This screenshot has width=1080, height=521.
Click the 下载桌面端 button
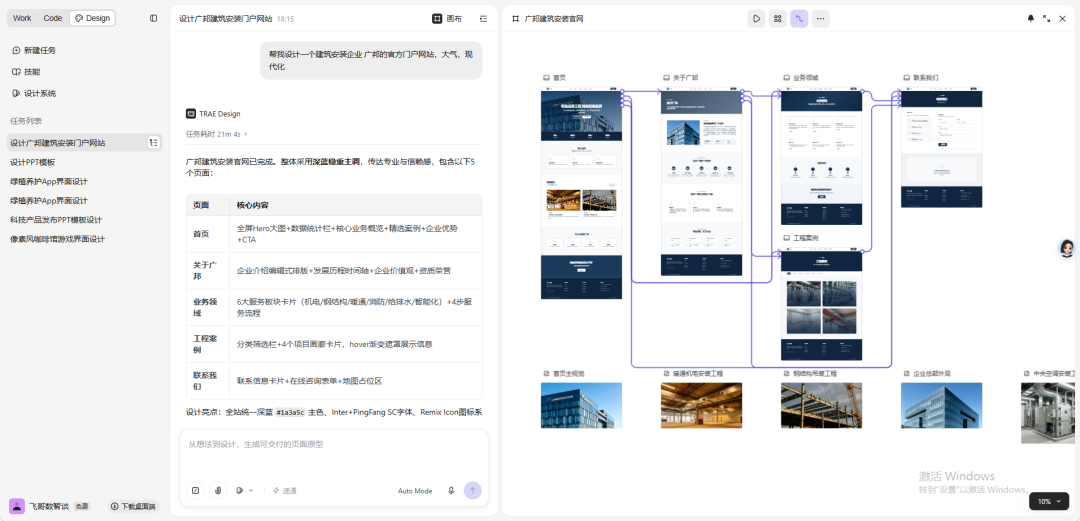134,507
